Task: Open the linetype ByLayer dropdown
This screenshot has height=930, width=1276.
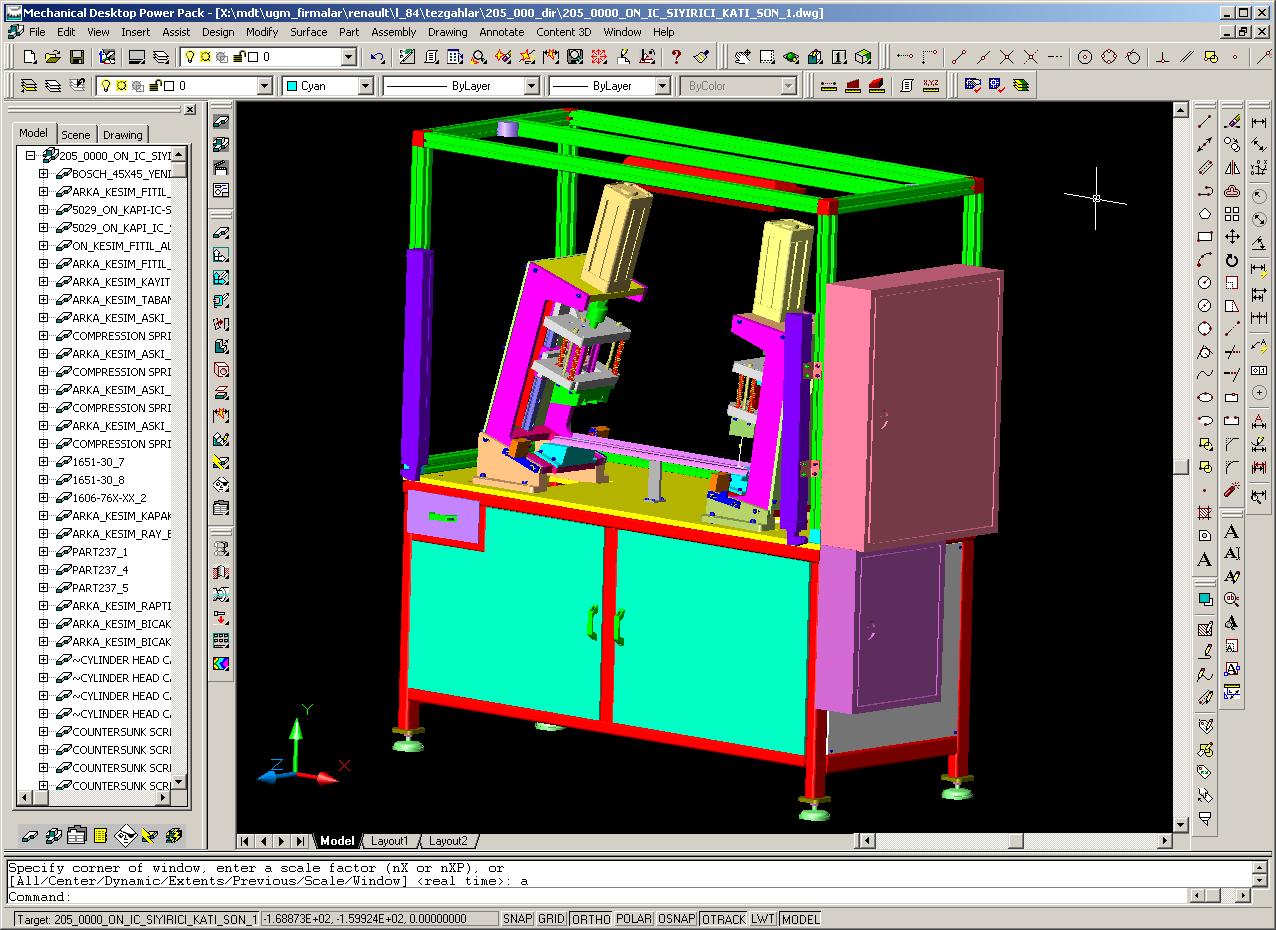Action: 462,86
